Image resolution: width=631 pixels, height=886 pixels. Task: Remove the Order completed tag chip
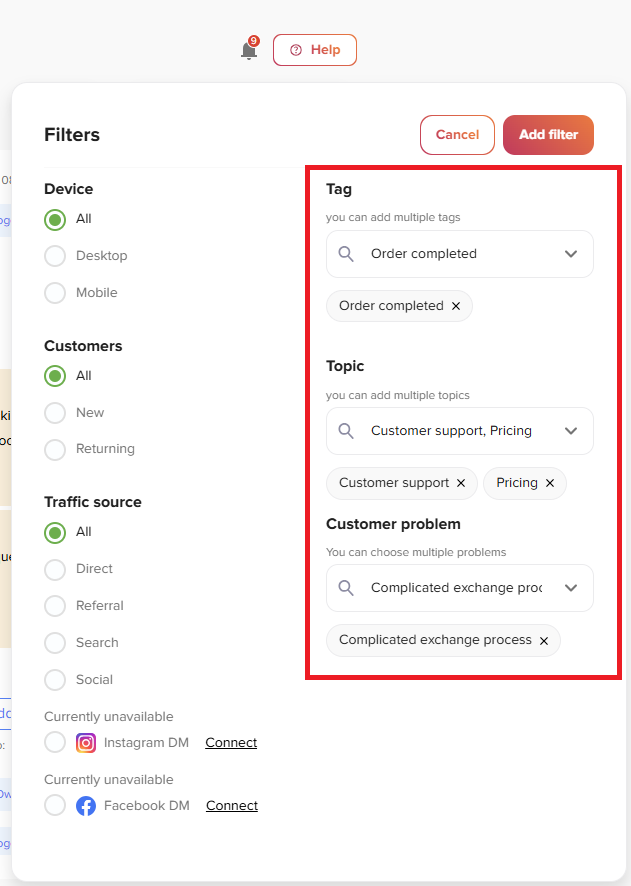456,306
